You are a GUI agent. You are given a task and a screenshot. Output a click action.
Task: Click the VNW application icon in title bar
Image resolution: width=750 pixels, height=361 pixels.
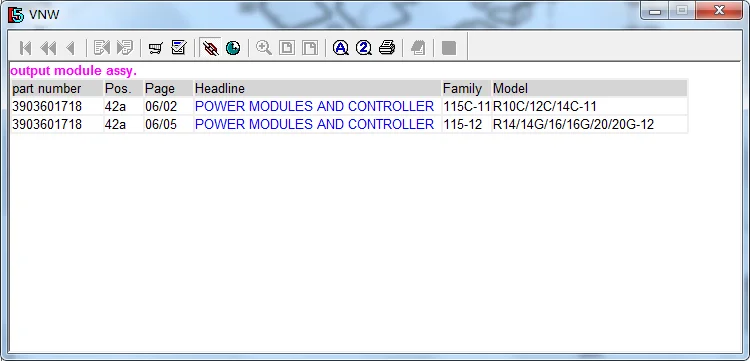point(15,14)
